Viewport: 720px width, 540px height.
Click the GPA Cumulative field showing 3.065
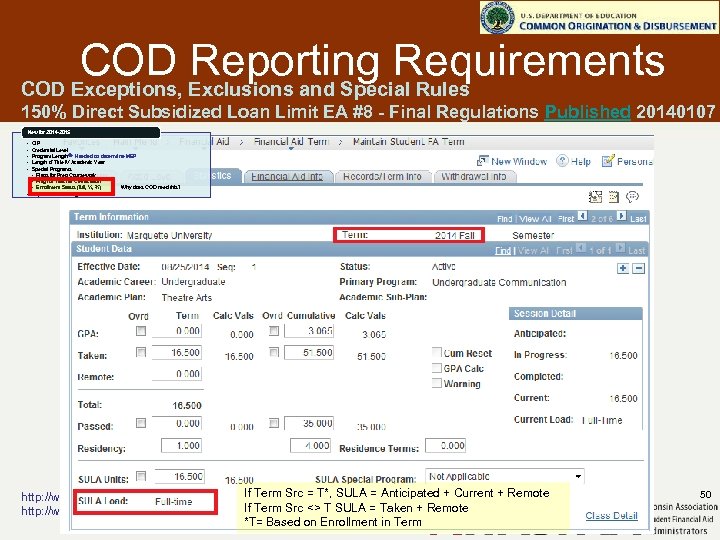coord(309,331)
